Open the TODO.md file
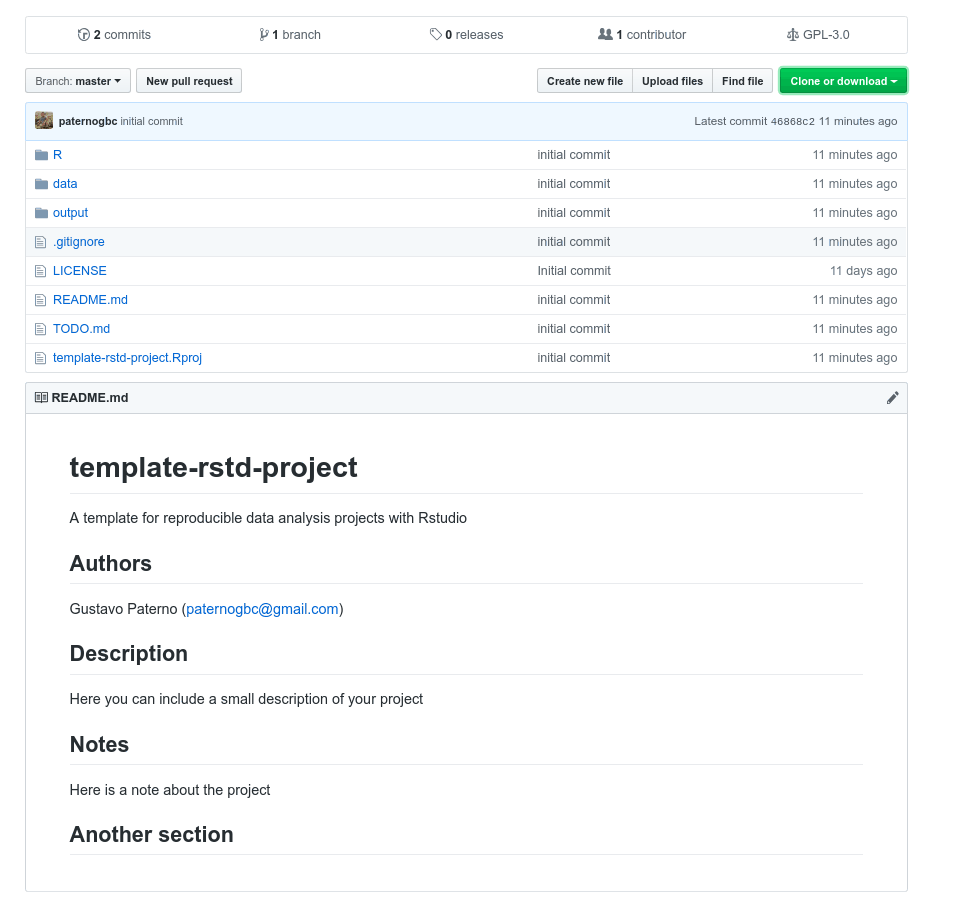This screenshot has width=967, height=907. 81,329
